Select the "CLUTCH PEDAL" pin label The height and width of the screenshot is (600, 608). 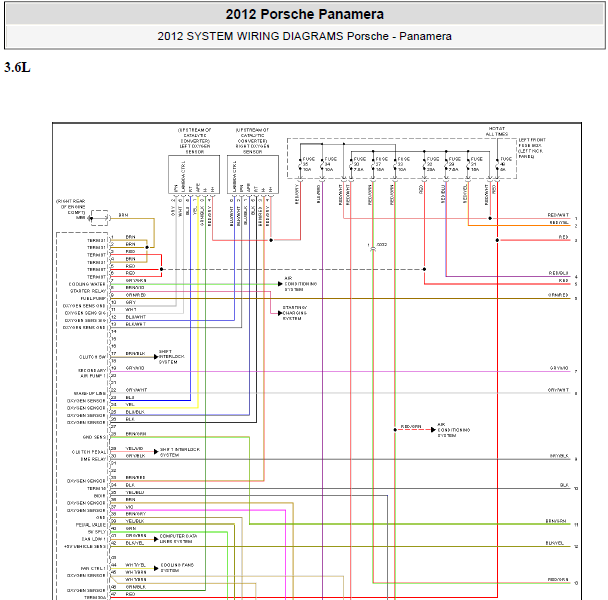pyautogui.click(x=88, y=452)
